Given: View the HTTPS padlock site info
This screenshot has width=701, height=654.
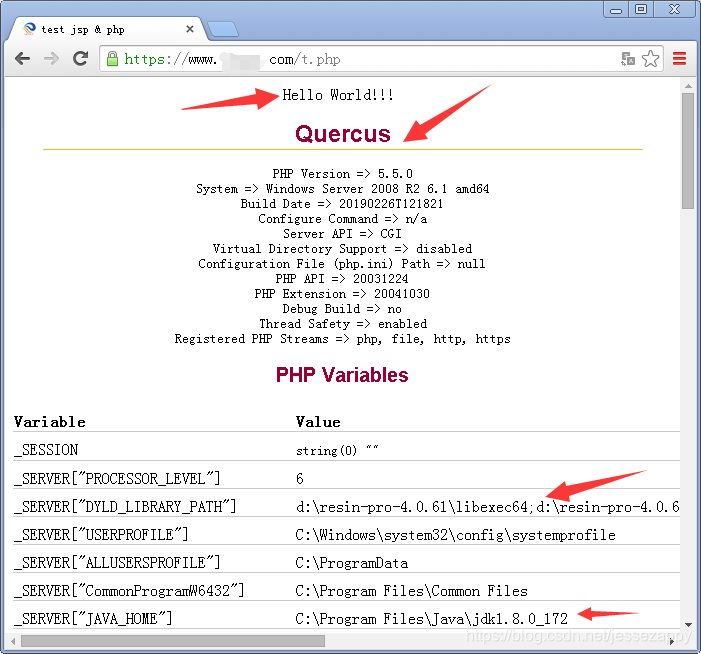Looking at the screenshot, I should point(112,59).
